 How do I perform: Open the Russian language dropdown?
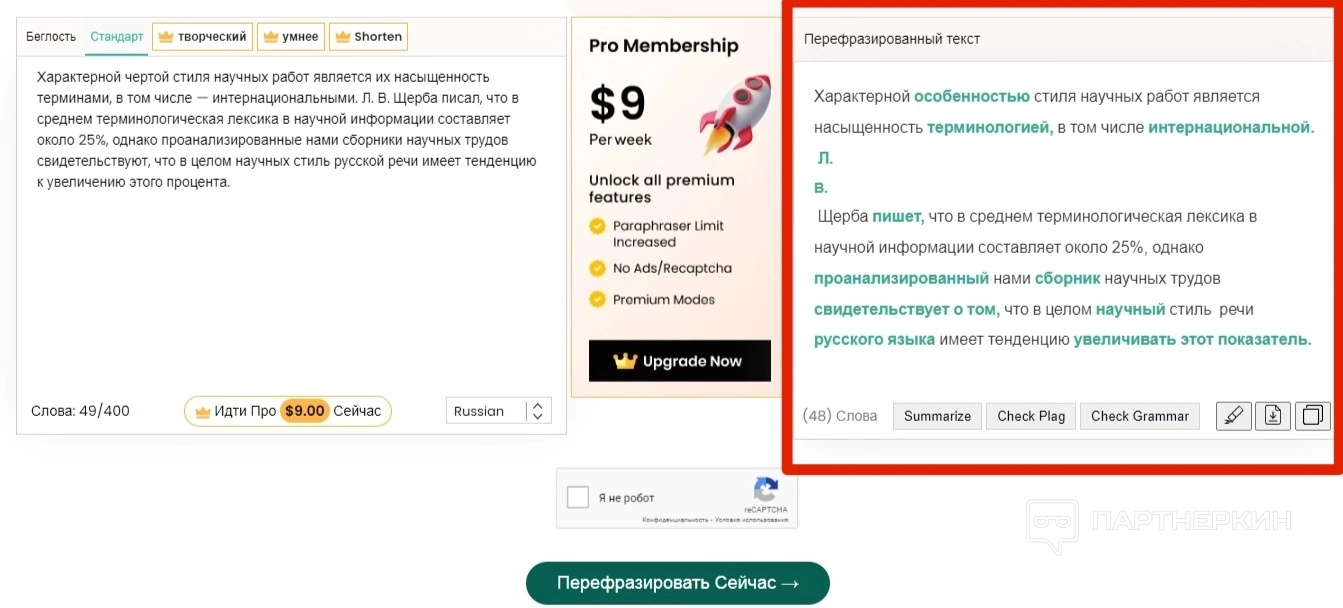point(498,411)
